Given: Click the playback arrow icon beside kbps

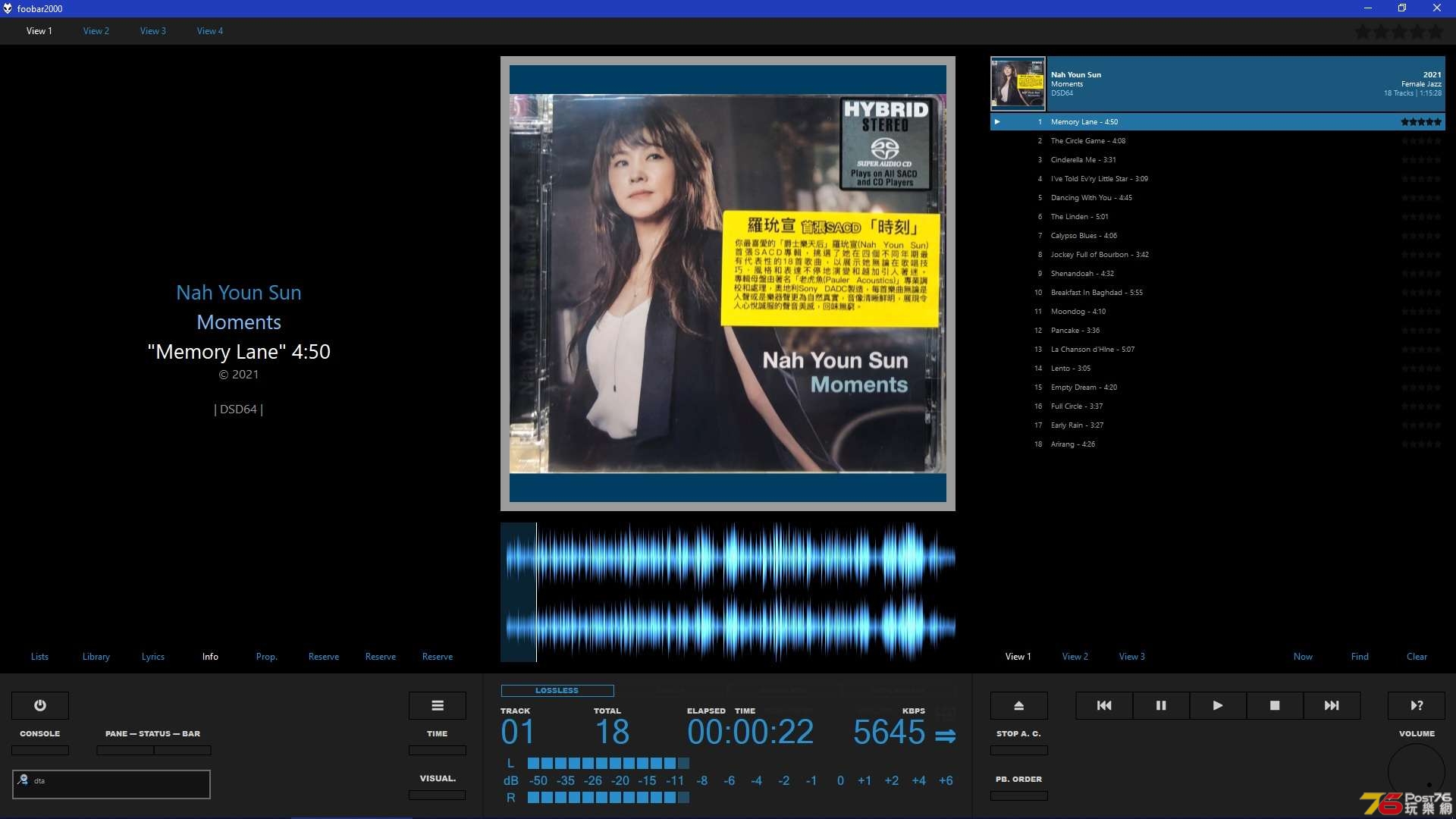Looking at the screenshot, I should [945, 736].
